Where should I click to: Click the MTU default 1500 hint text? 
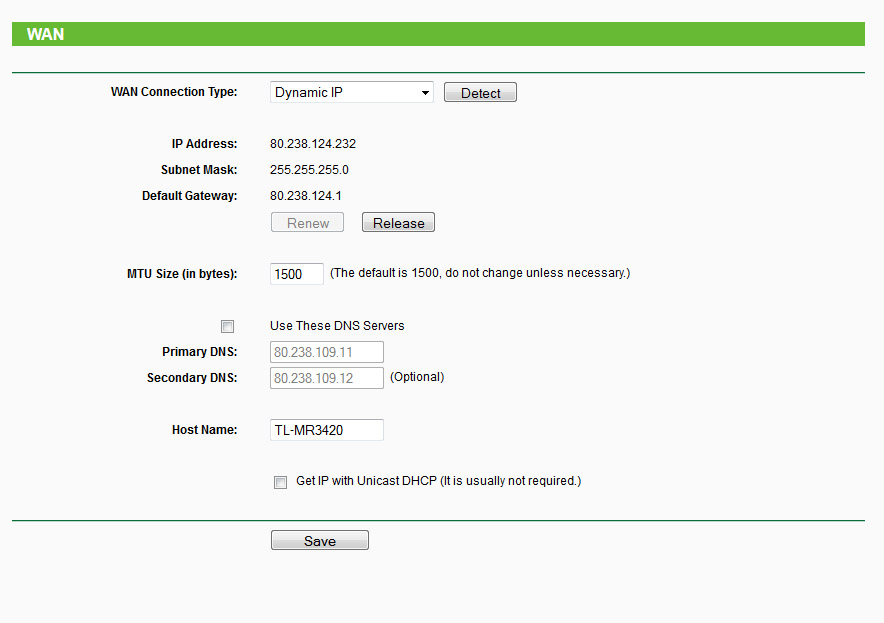click(480, 273)
